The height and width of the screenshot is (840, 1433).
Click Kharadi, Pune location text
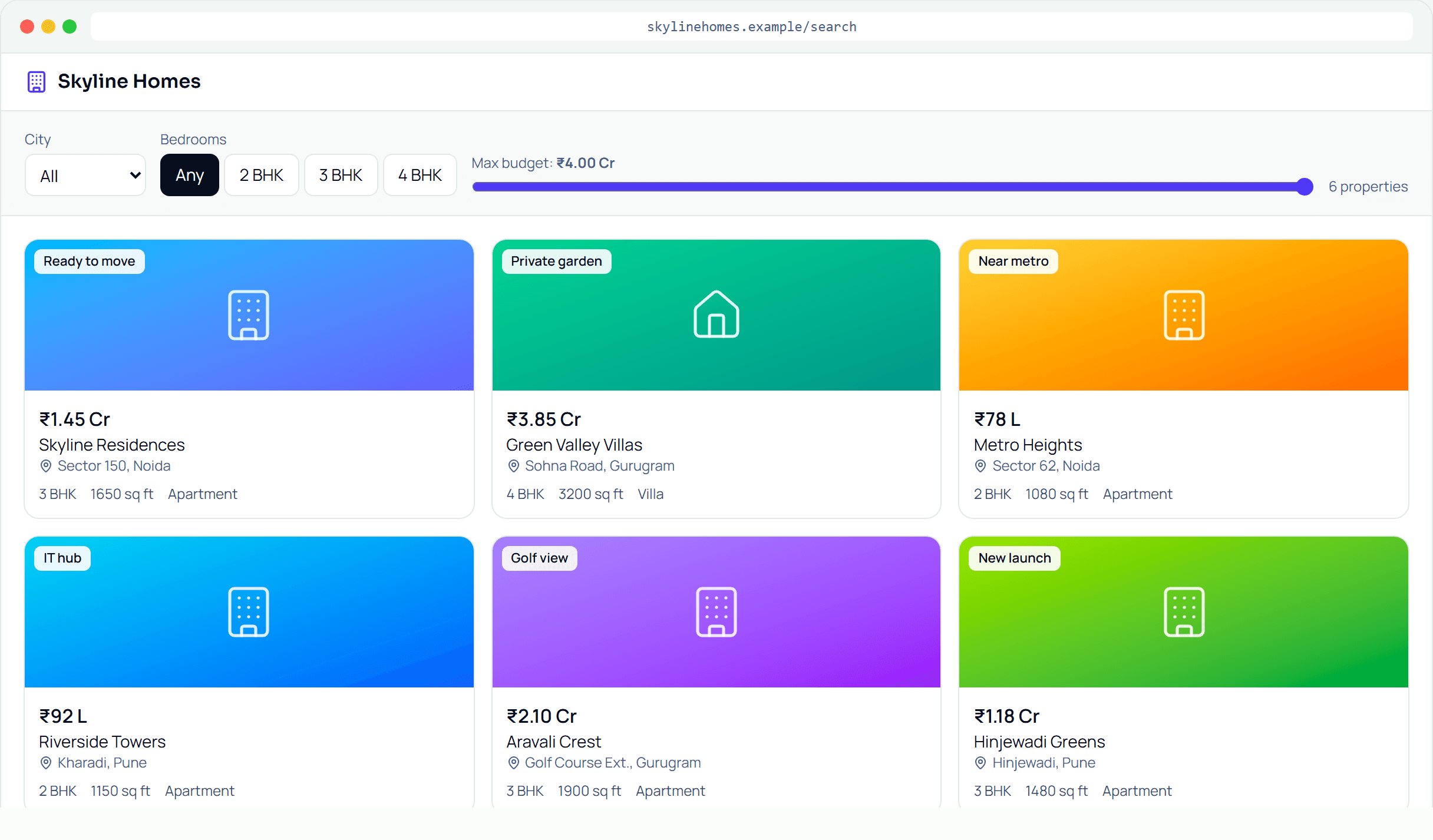click(x=102, y=763)
